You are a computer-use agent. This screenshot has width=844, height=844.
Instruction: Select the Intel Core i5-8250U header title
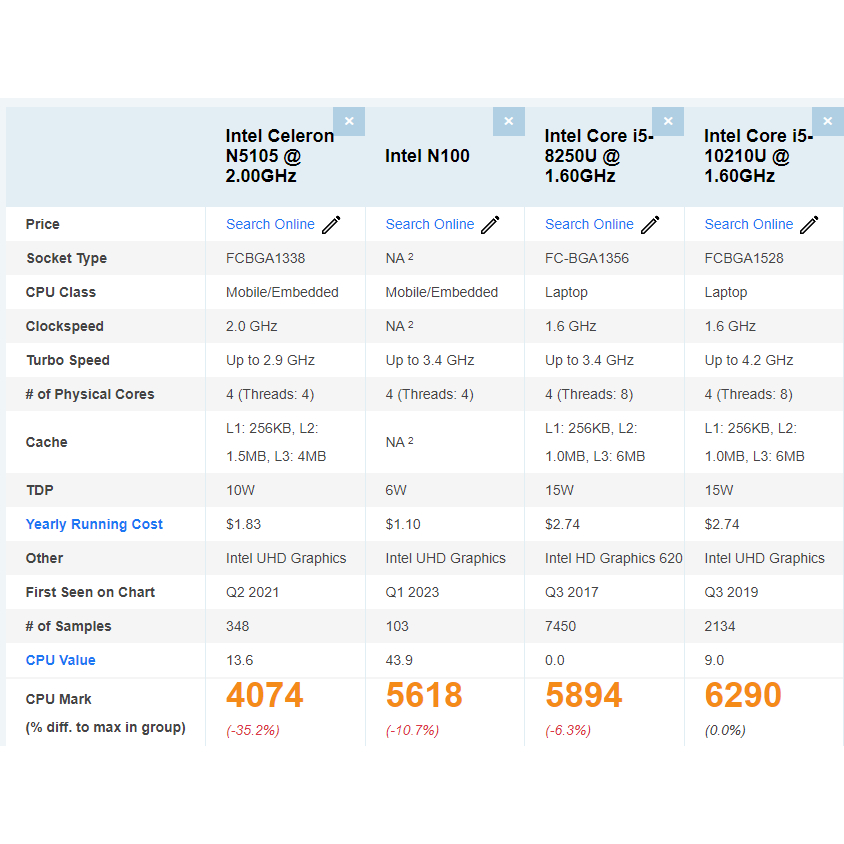[599, 156]
